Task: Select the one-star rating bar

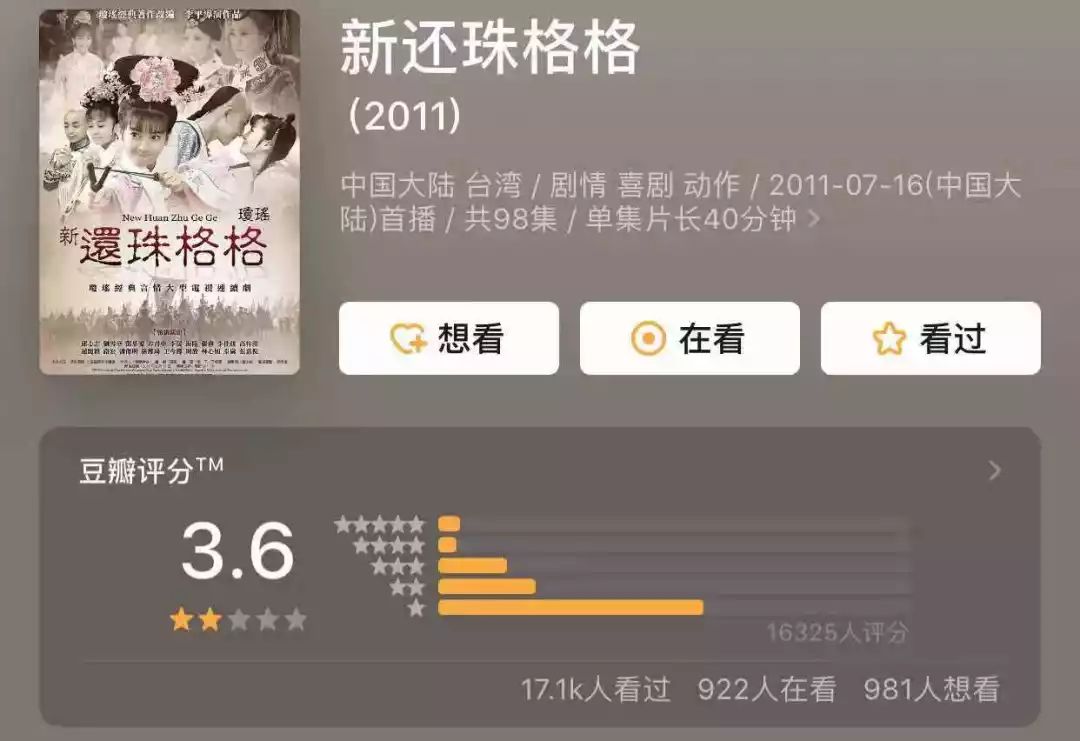Action: 675,607
